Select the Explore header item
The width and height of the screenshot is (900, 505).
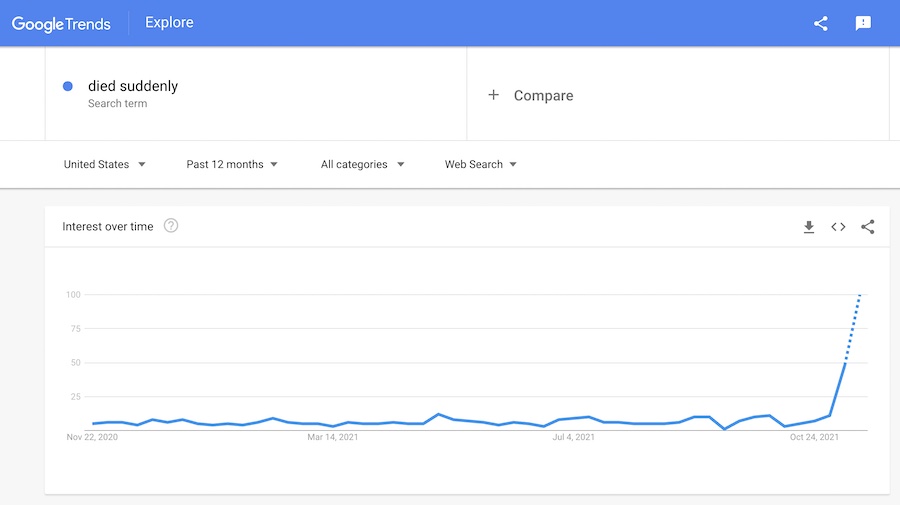pos(169,22)
